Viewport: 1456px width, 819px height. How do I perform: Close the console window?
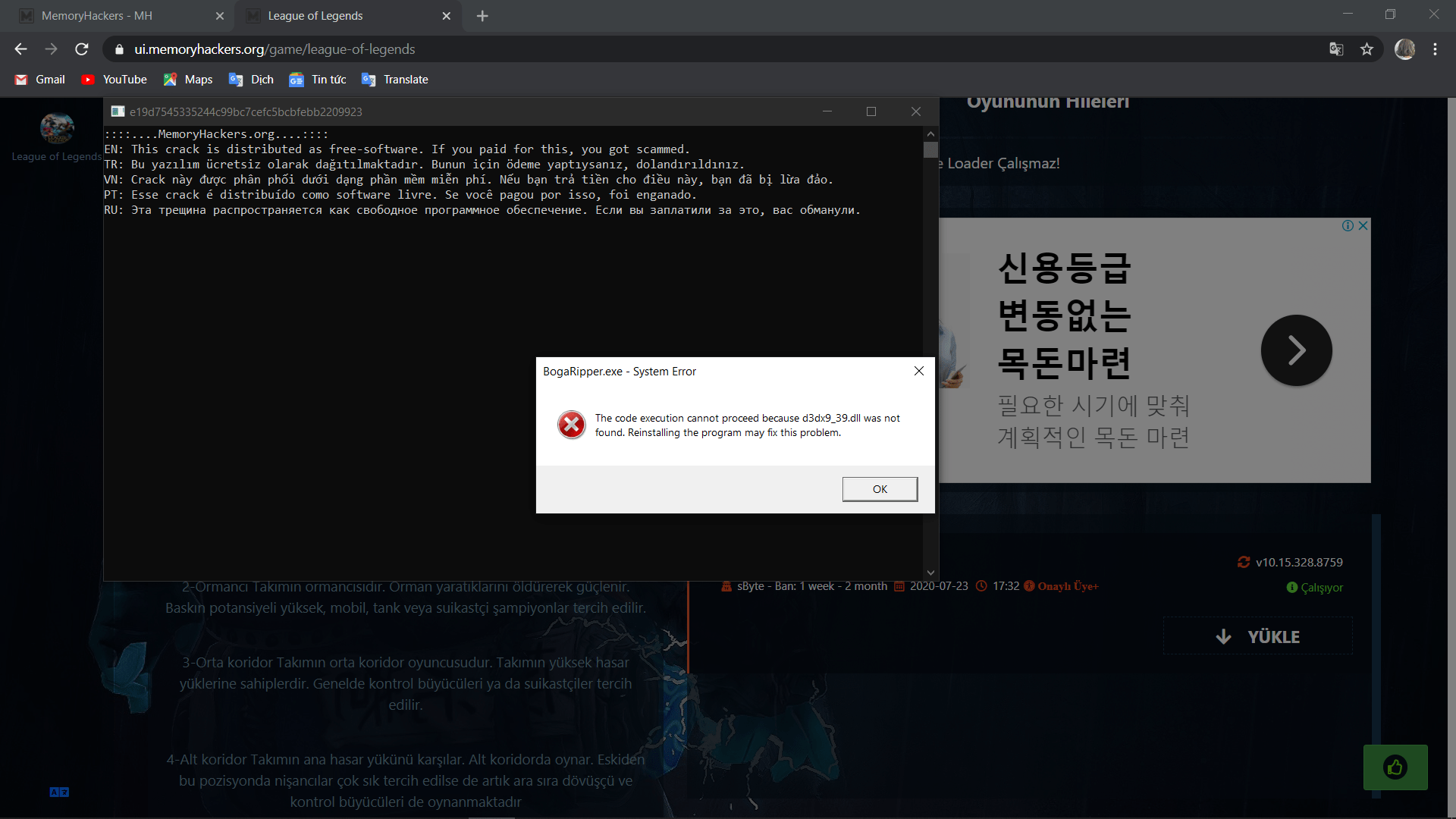point(916,111)
